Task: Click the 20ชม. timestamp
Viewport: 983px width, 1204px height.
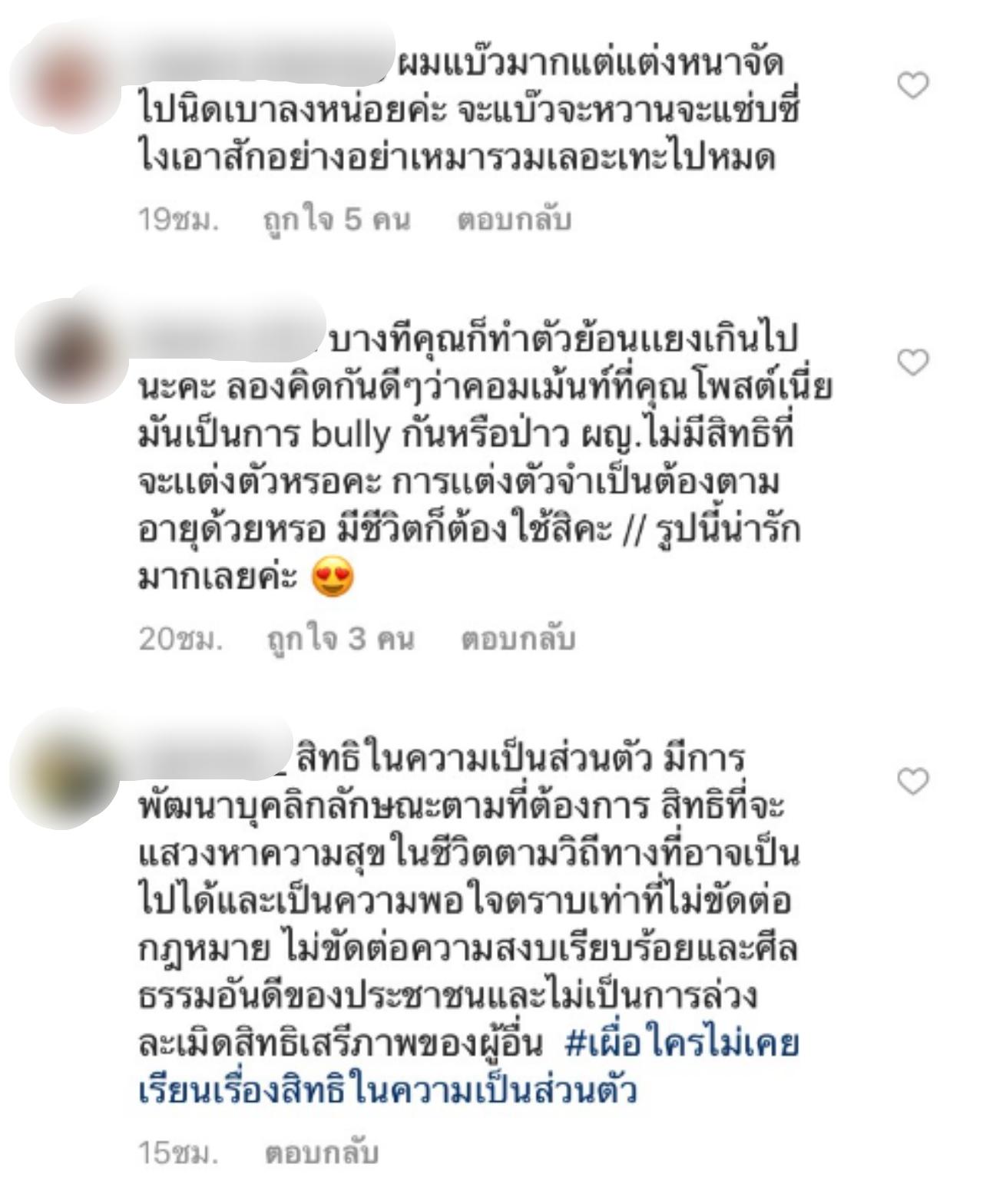Action: click(180, 639)
